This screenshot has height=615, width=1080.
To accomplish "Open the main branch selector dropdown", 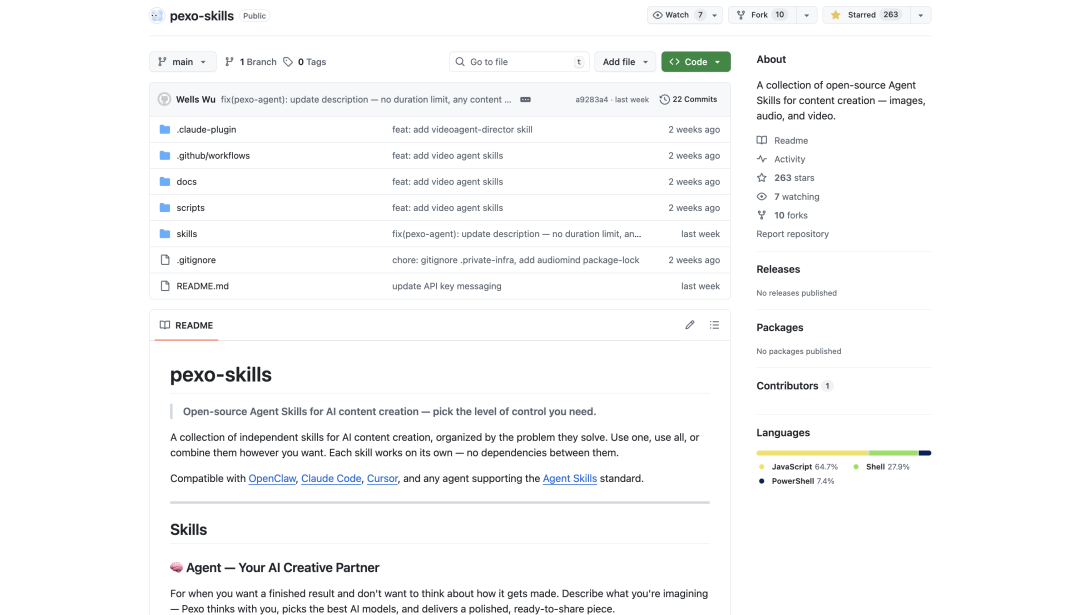I will [x=183, y=62].
